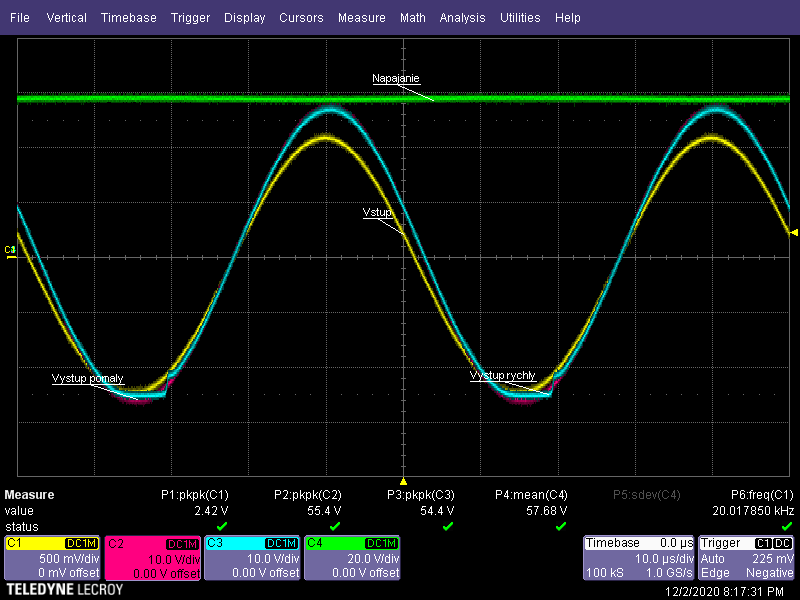Click the P1 status checkmark
Image resolution: width=800 pixels, height=600 pixels.
tap(222, 526)
